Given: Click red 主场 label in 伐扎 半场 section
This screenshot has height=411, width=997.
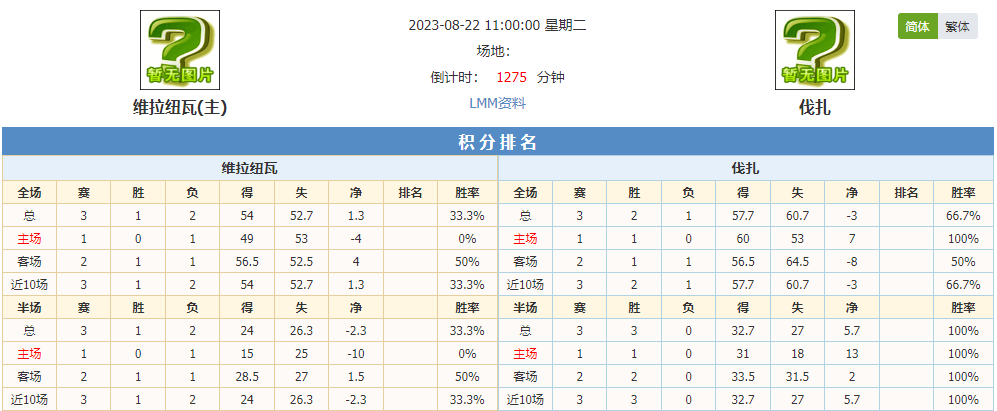Looking at the screenshot, I should (x=525, y=354).
